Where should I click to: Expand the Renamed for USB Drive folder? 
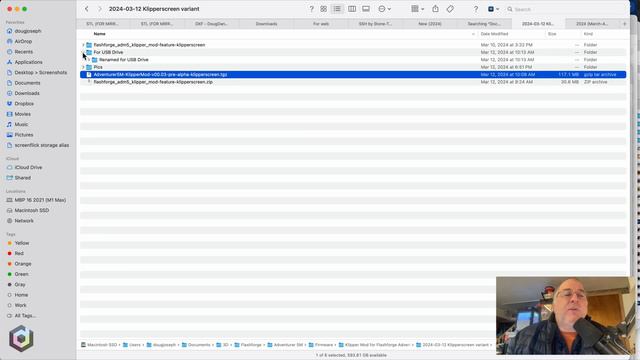pyautogui.click(x=89, y=60)
